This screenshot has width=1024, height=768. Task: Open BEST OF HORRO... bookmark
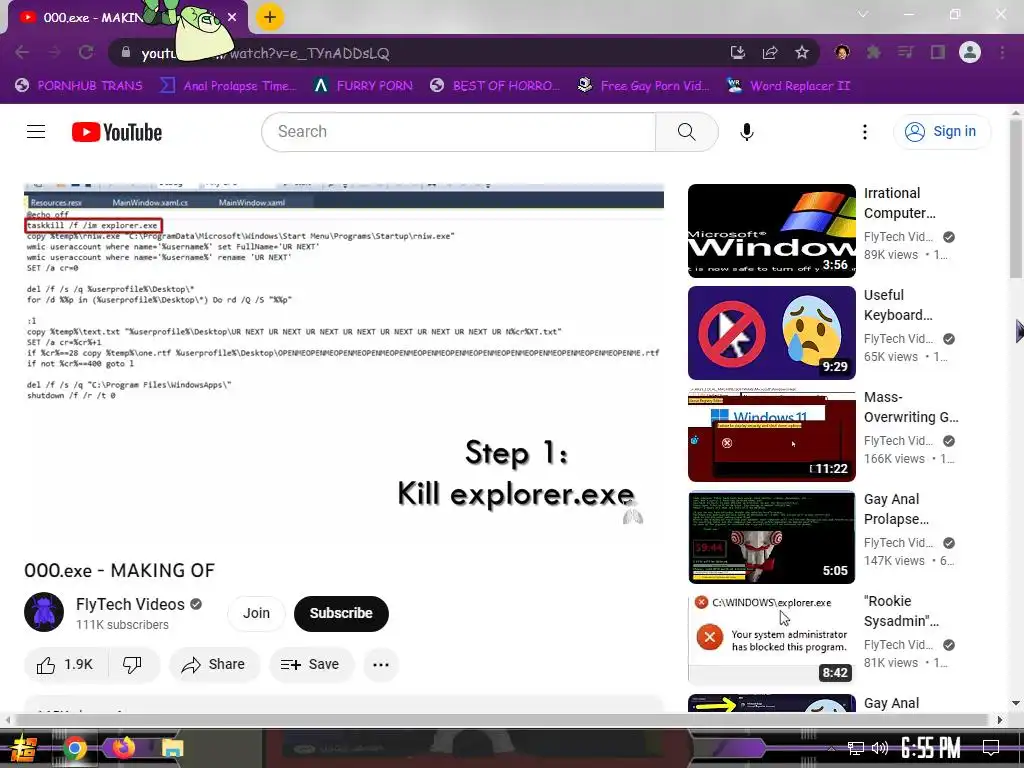[x=494, y=86]
